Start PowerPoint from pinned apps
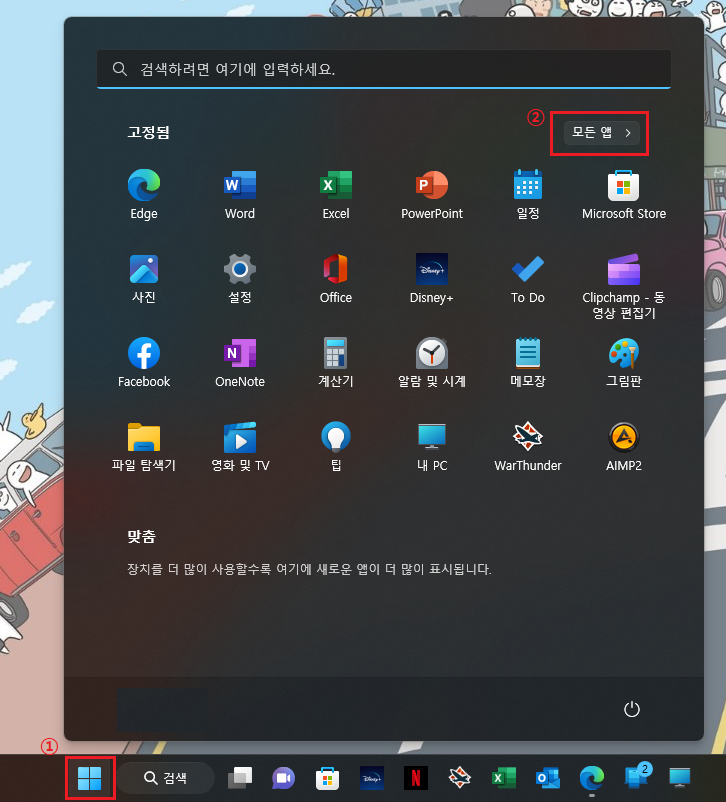726x802 pixels. point(432,194)
